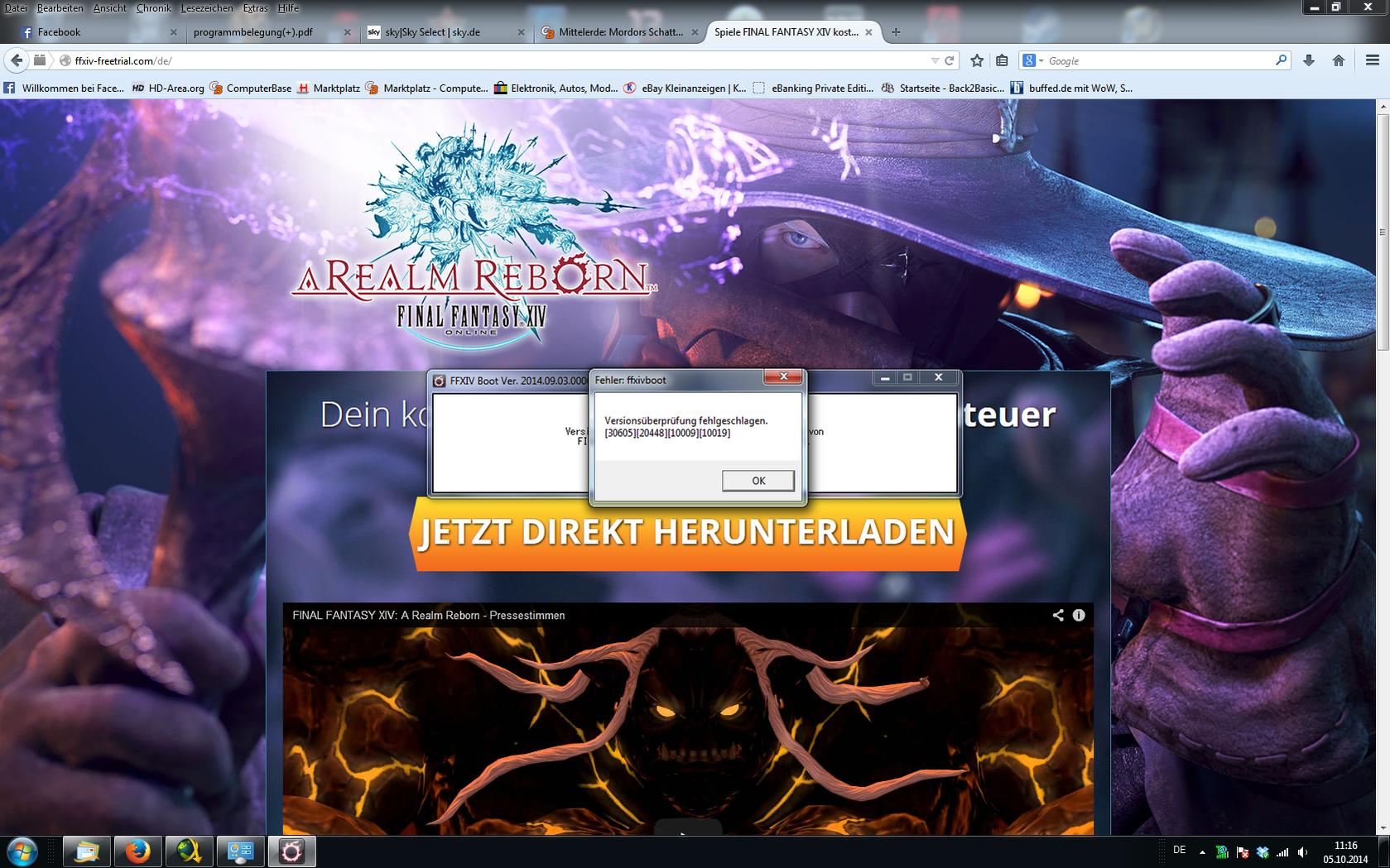
Task: Click OK in the Fehler: ffxivboot dialog
Action: 758,481
